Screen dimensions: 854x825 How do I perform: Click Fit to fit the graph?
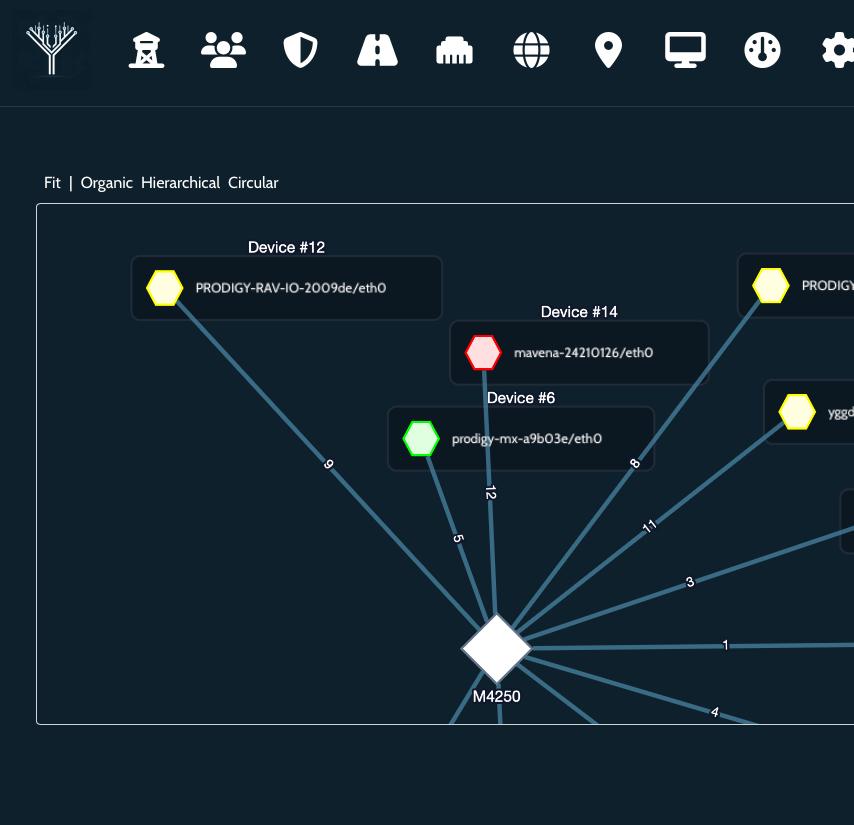52,183
